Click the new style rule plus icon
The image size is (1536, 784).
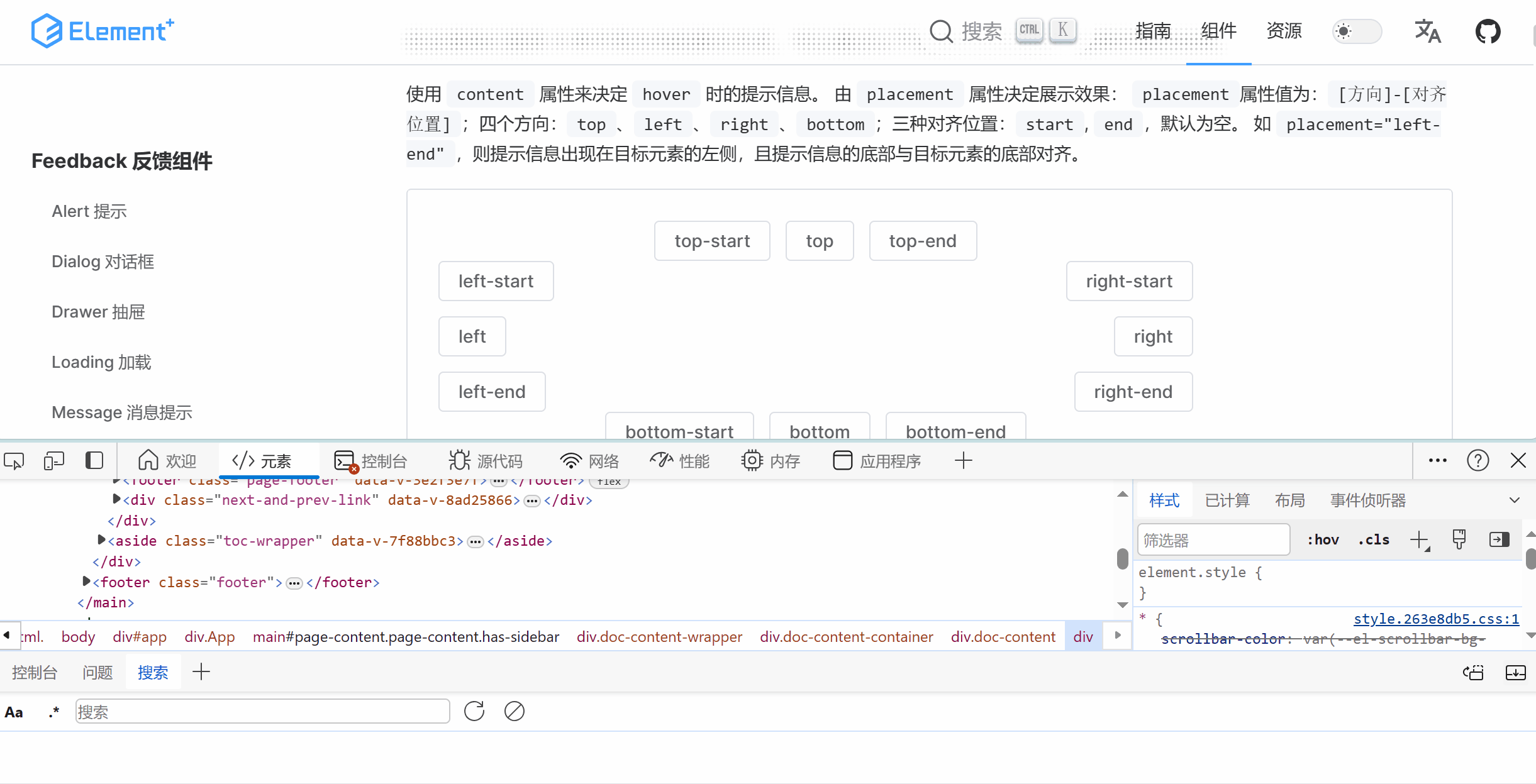(x=1419, y=540)
